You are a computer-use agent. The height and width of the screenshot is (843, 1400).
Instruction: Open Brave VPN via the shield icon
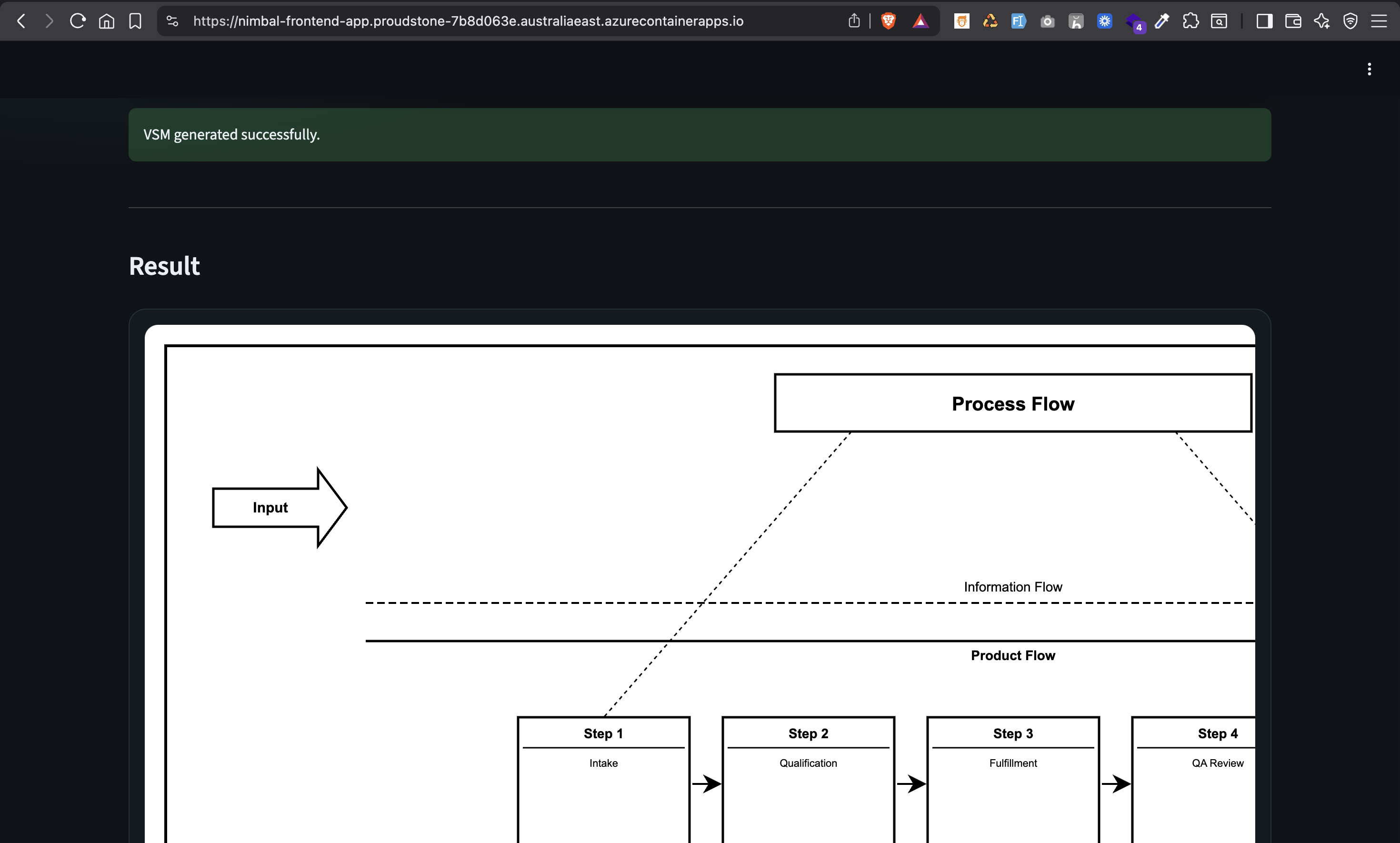pyautogui.click(x=1351, y=20)
